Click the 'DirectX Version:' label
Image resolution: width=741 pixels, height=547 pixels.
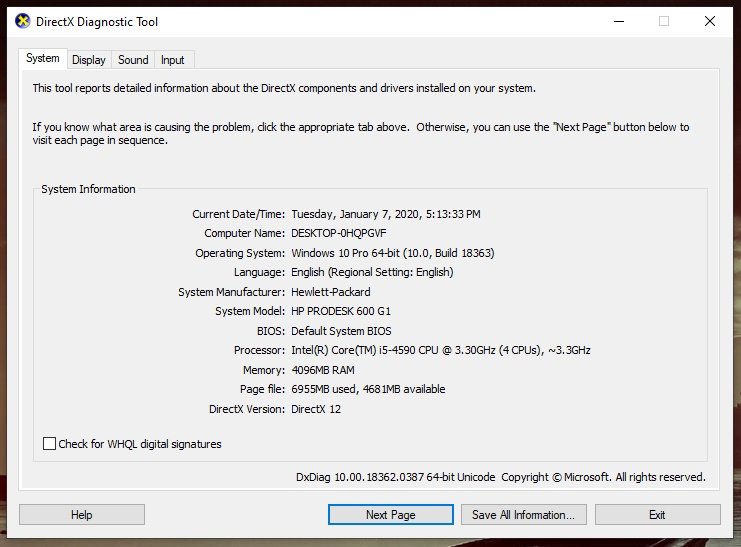click(247, 409)
